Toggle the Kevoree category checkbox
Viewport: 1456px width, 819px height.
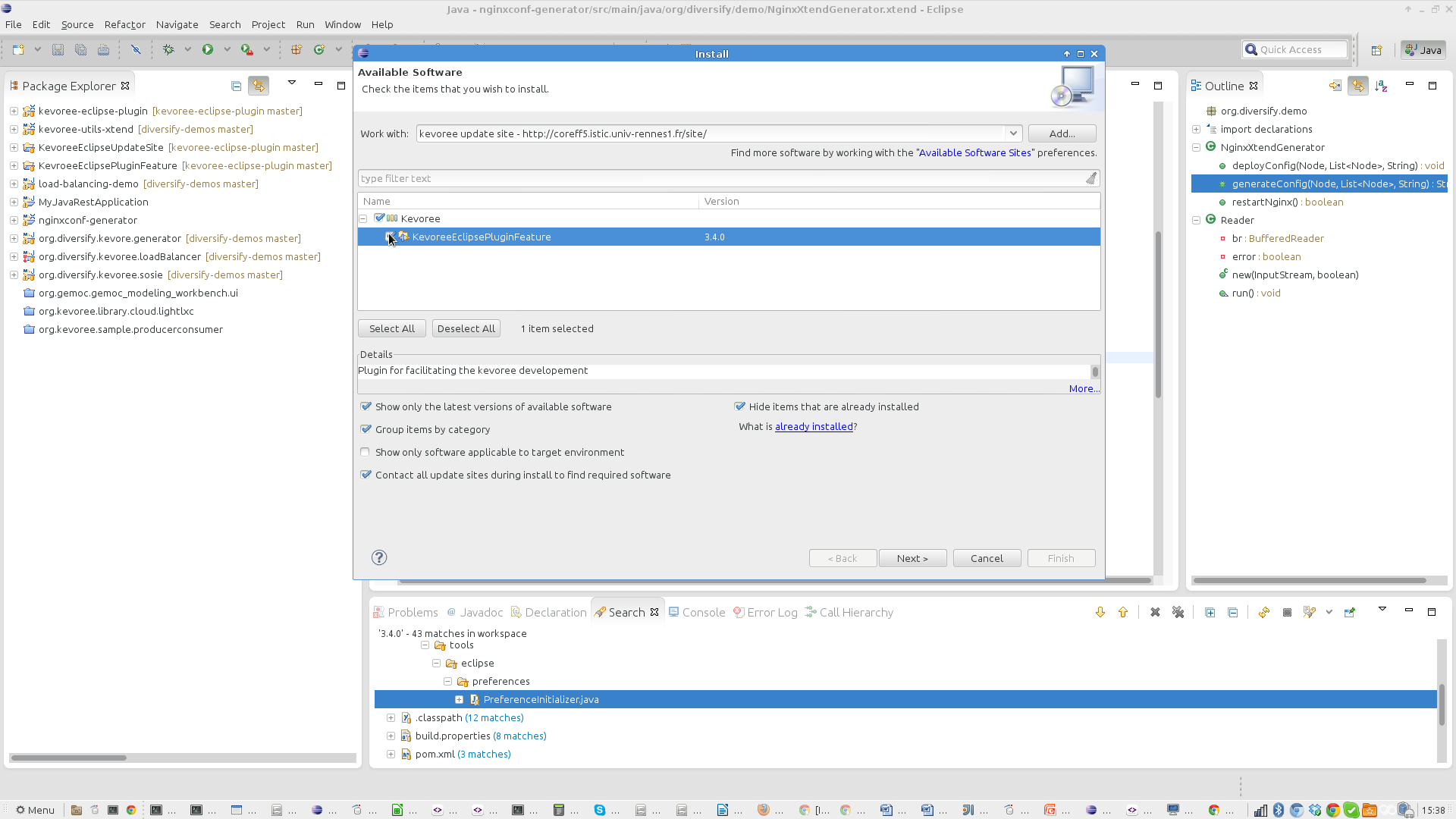coord(379,218)
